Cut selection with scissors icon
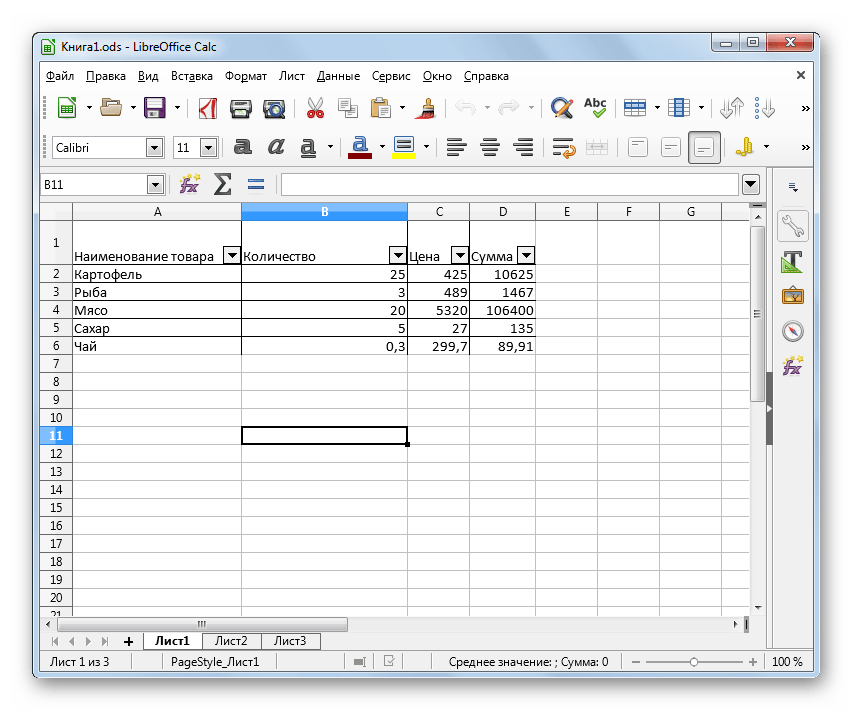 [x=315, y=108]
